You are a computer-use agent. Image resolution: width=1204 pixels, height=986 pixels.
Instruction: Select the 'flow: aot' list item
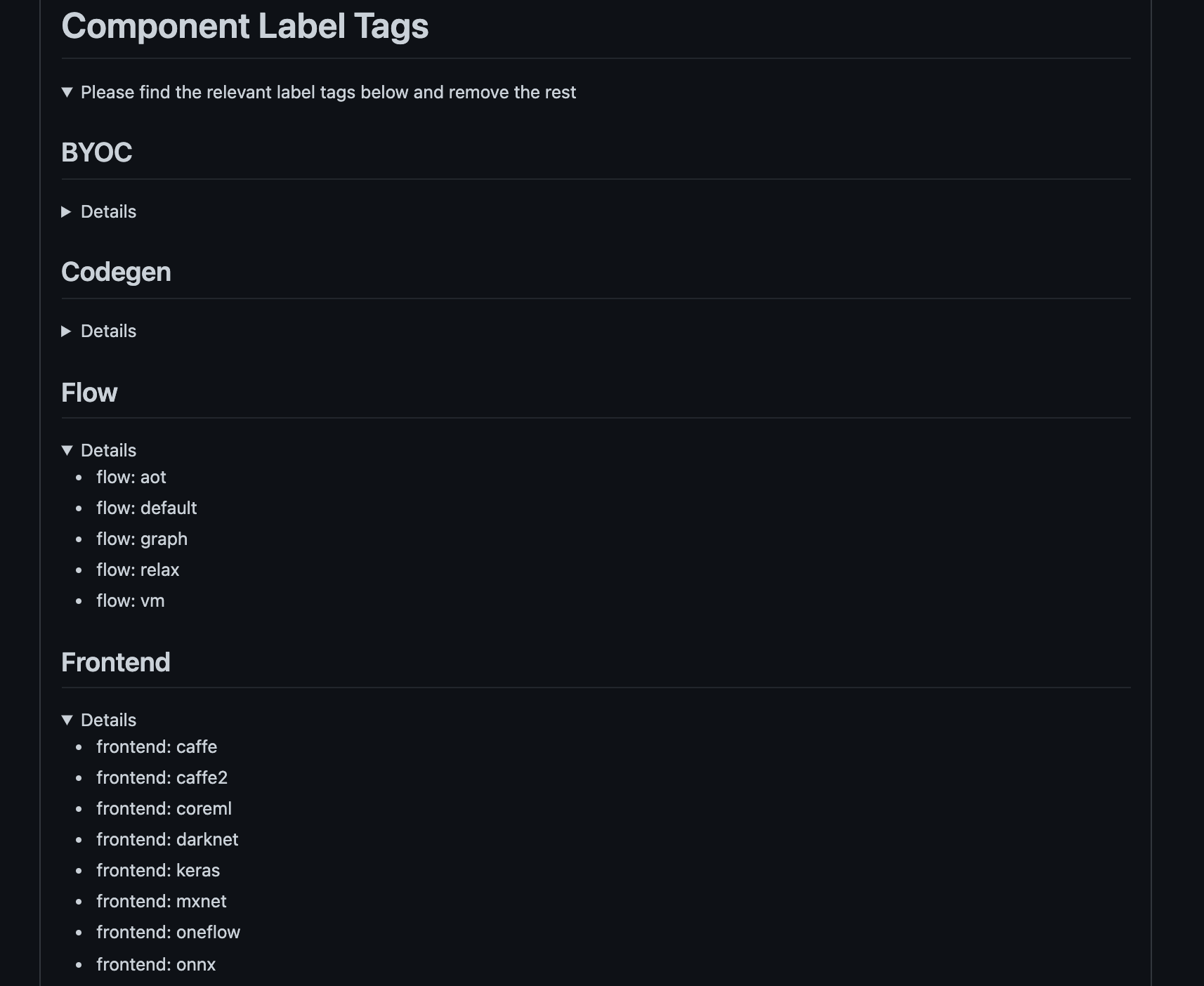131,478
